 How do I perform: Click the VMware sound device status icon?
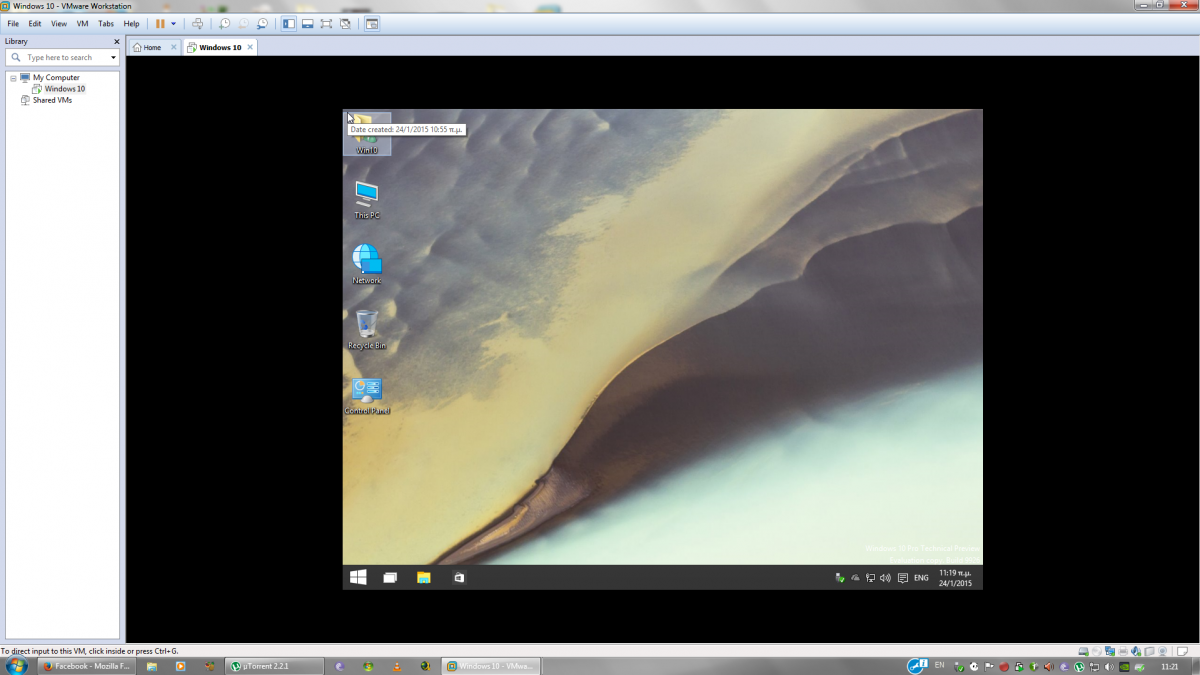[x=1136, y=651]
